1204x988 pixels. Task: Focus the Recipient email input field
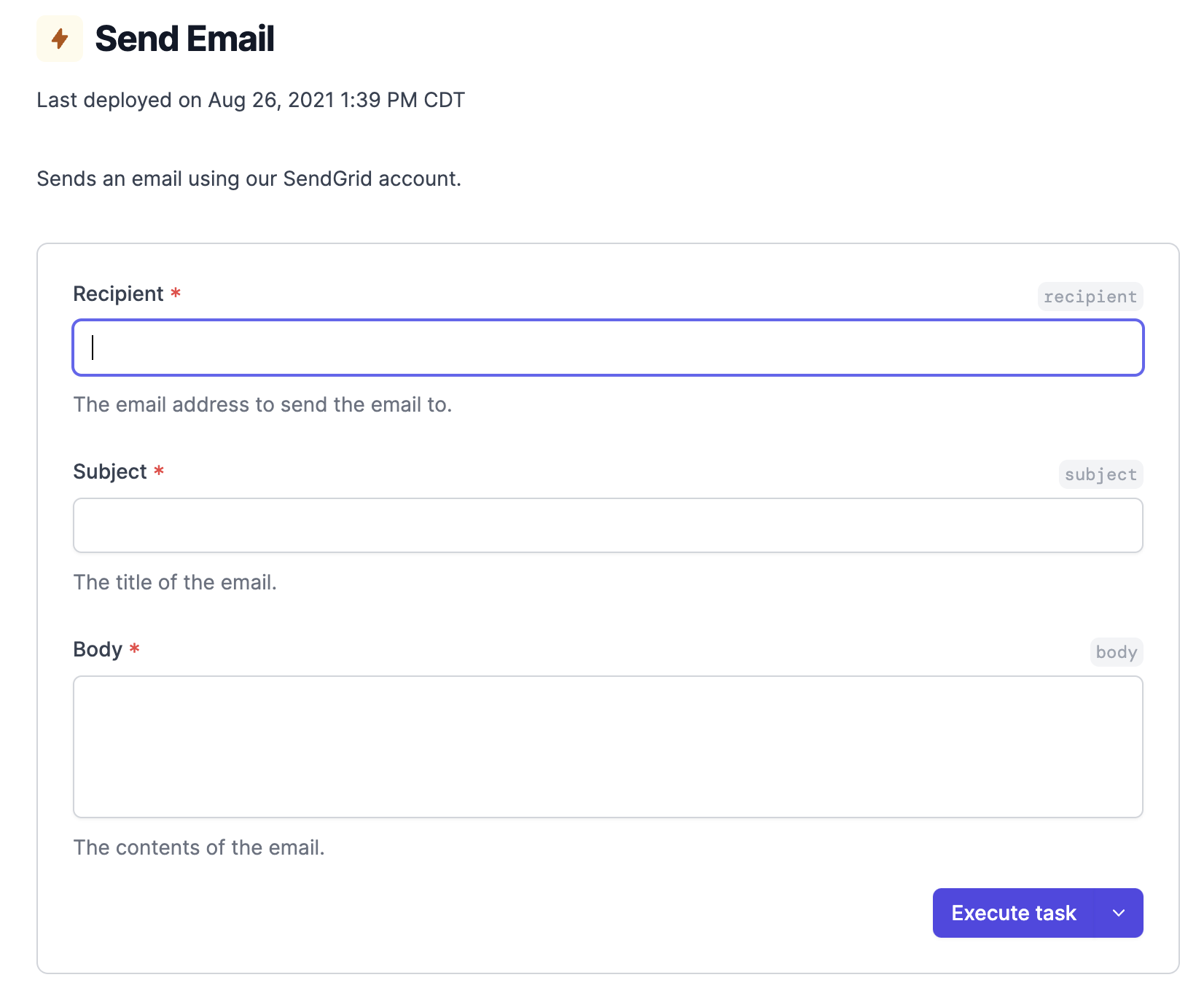[x=608, y=348]
